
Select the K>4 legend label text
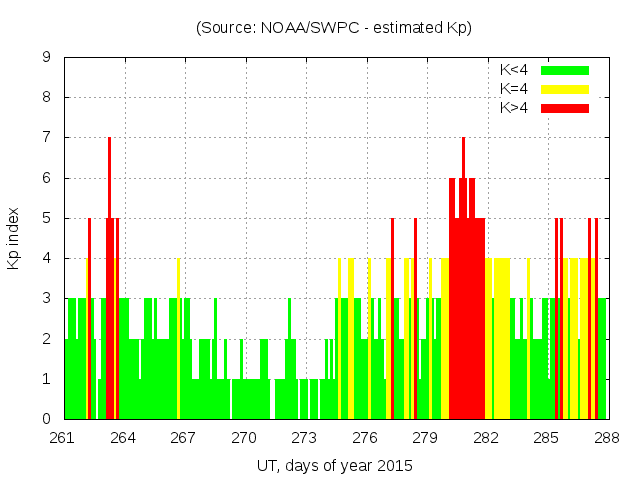[514, 108]
